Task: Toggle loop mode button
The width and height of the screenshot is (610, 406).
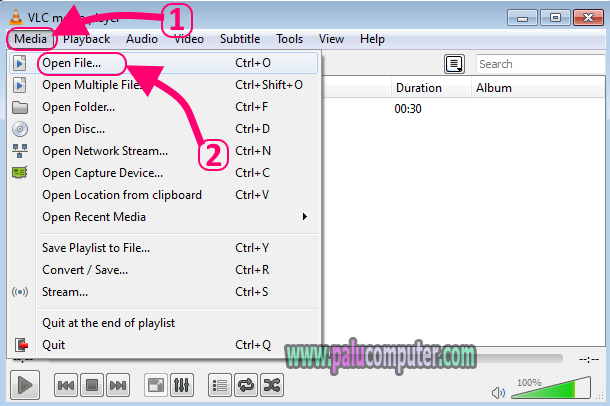Action: tap(246, 385)
